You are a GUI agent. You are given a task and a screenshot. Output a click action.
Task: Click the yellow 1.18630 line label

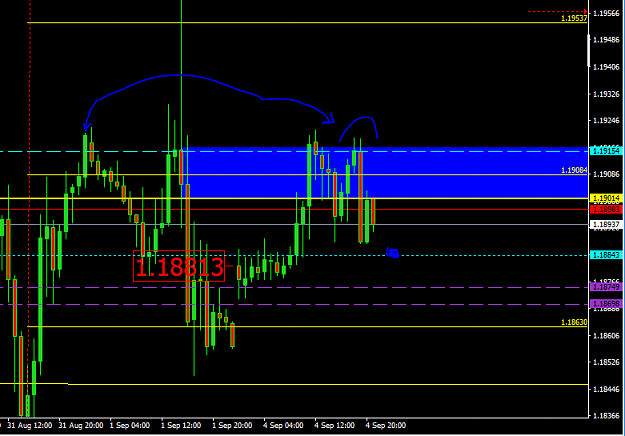[574, 322]
